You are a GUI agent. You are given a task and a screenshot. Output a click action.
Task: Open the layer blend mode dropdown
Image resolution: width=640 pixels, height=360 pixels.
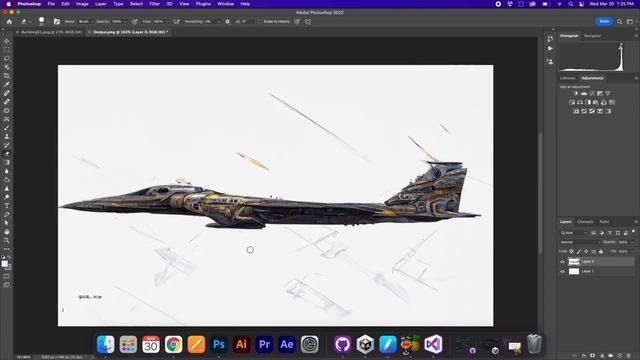(x=580, y=242)
